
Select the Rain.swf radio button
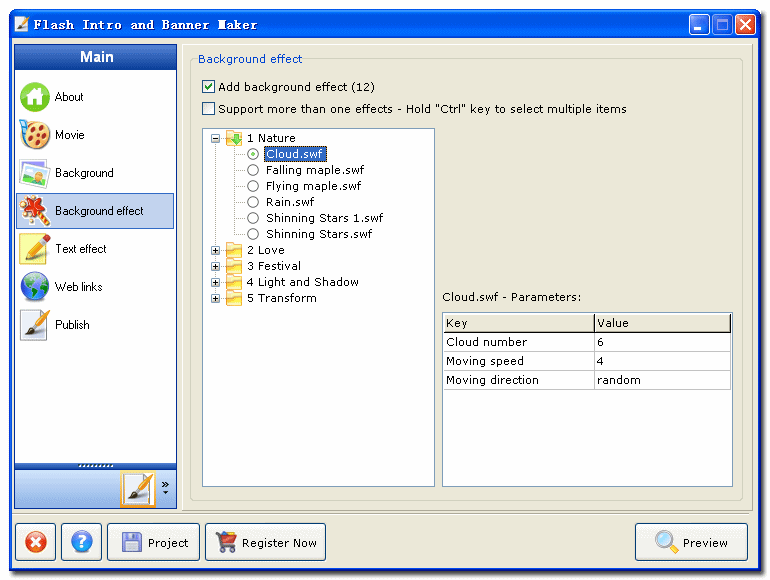point(253,202)
